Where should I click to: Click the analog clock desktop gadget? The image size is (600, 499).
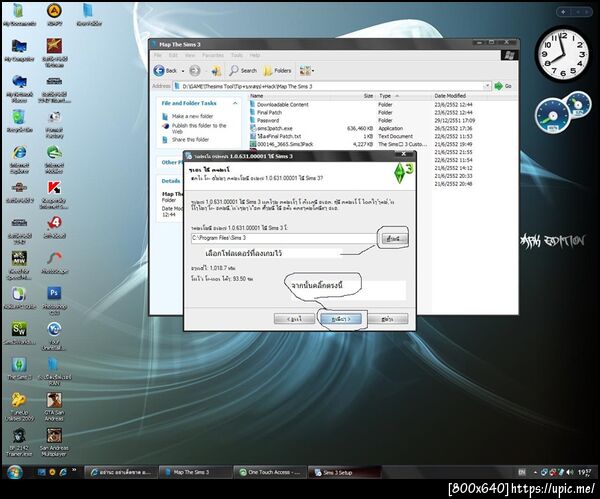(x=562, y=54)
